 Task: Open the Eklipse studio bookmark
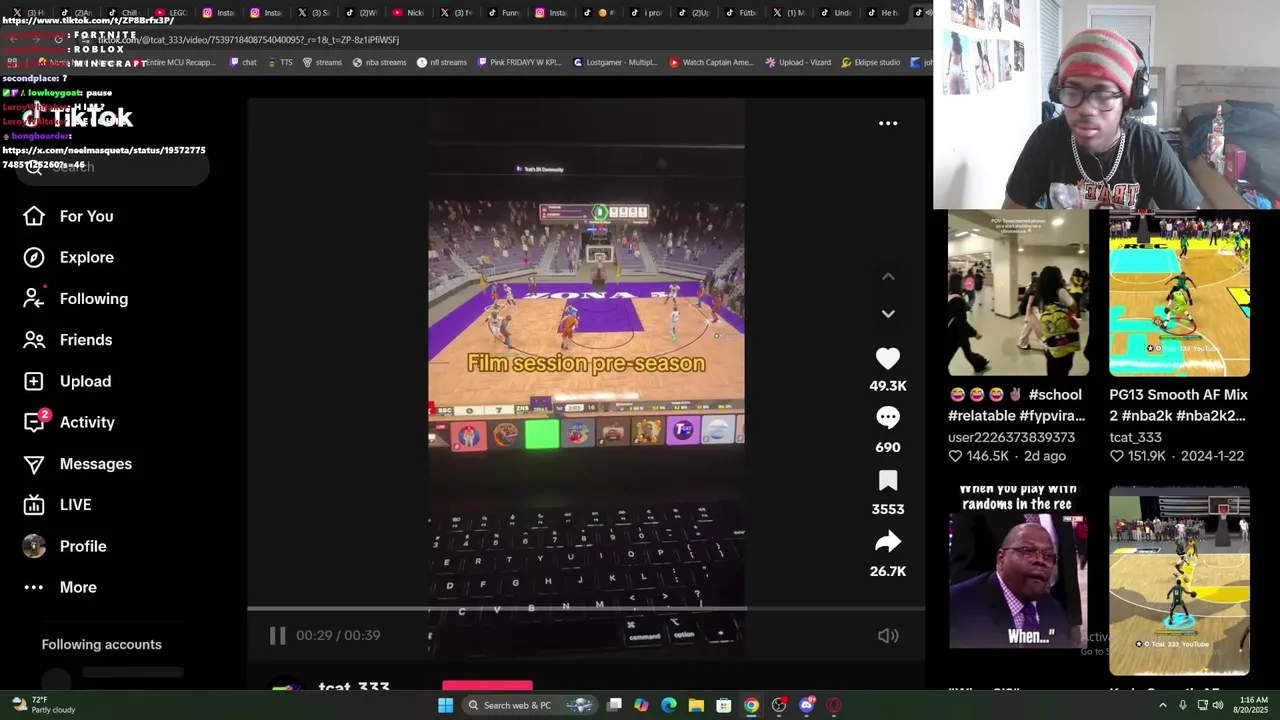(871, 62)
